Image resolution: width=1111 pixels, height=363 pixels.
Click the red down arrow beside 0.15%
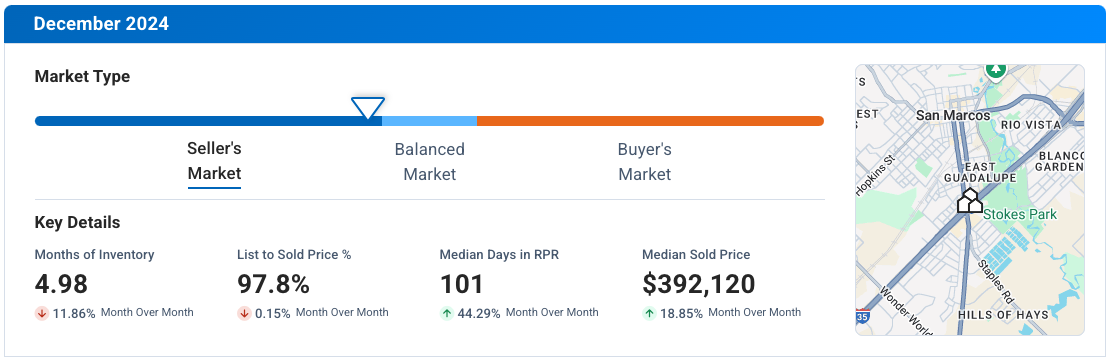244,313
